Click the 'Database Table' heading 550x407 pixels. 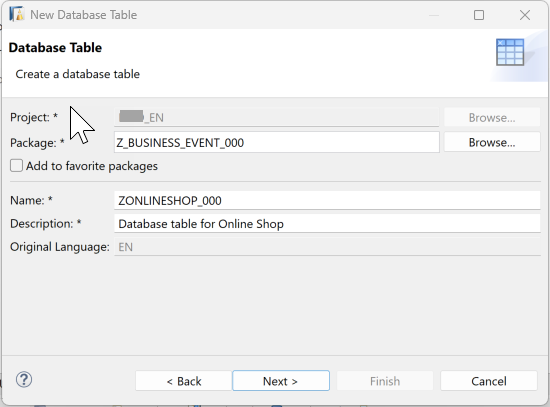[x=55, y=48]
